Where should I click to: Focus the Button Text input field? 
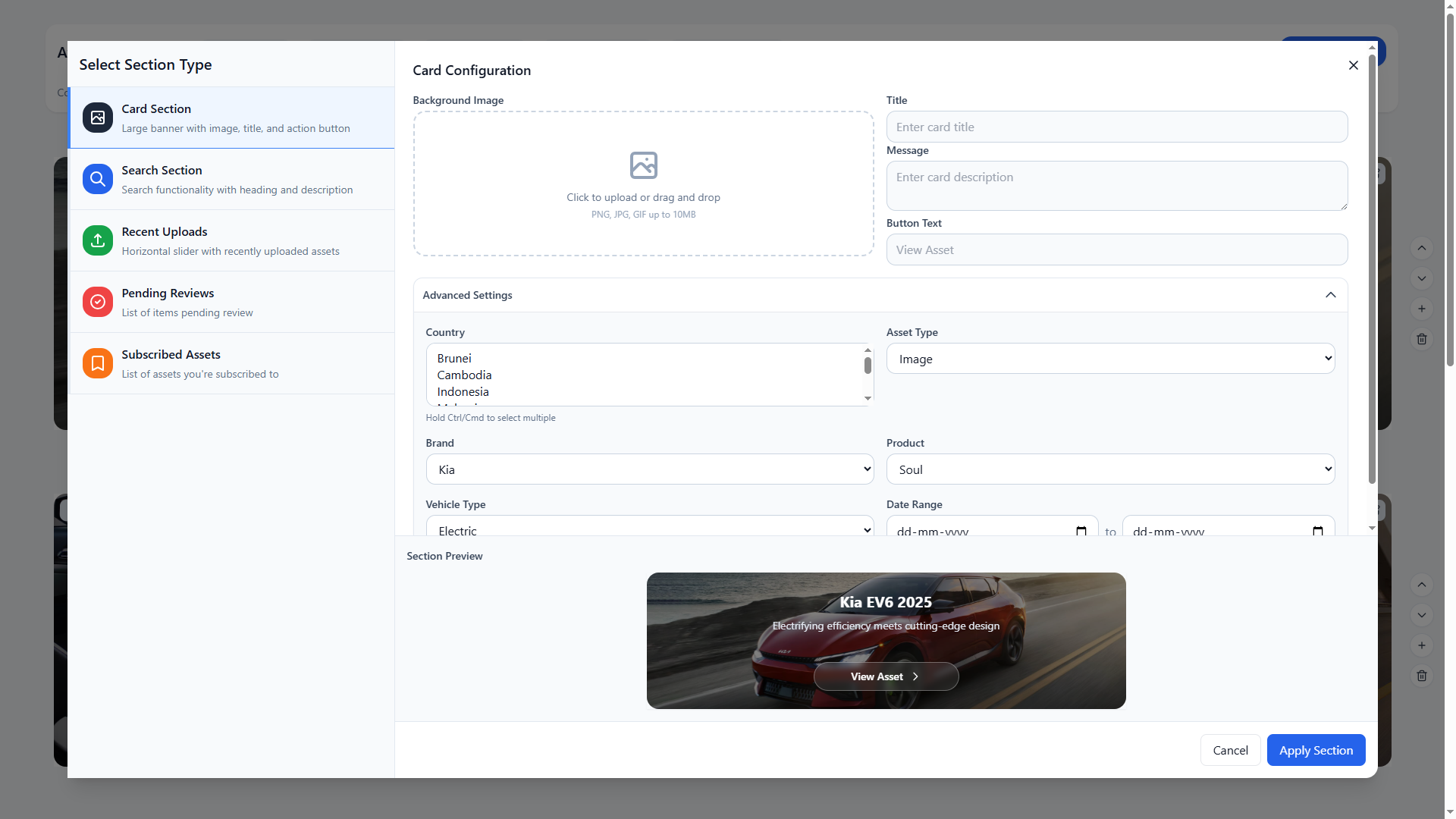1117,249
